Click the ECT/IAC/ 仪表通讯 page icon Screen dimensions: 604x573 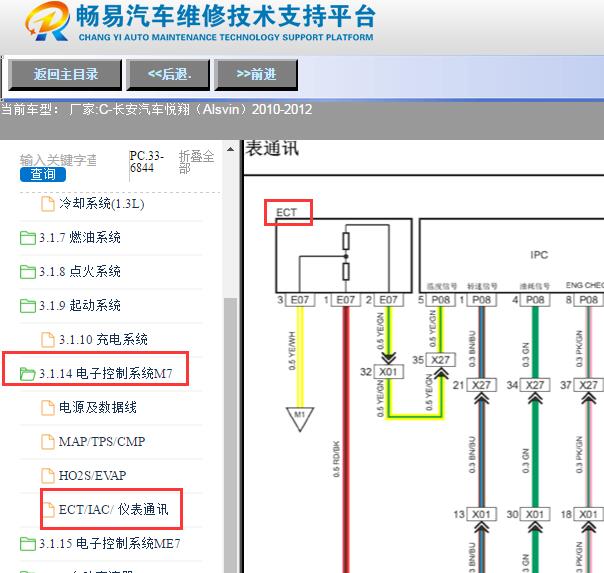[x=49, y=509]
